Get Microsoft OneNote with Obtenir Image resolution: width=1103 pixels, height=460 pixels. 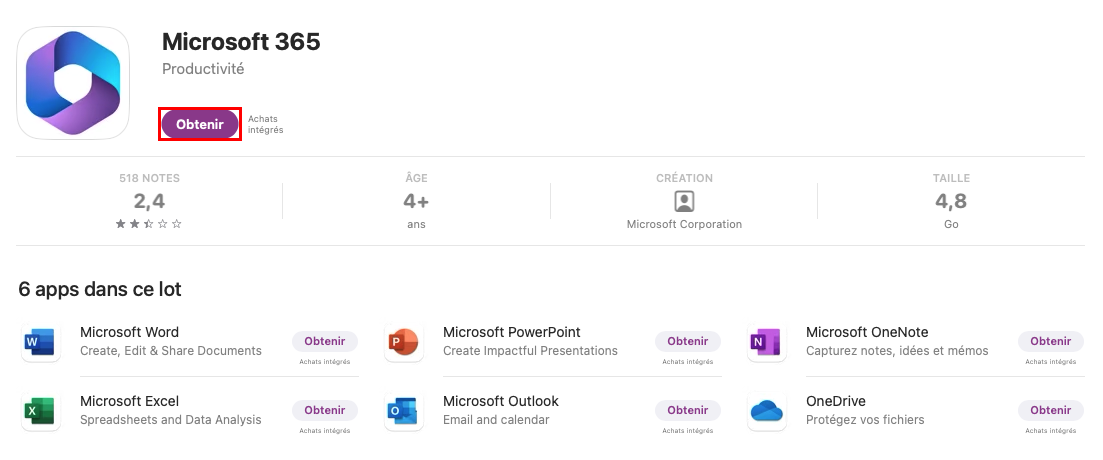1051,341
